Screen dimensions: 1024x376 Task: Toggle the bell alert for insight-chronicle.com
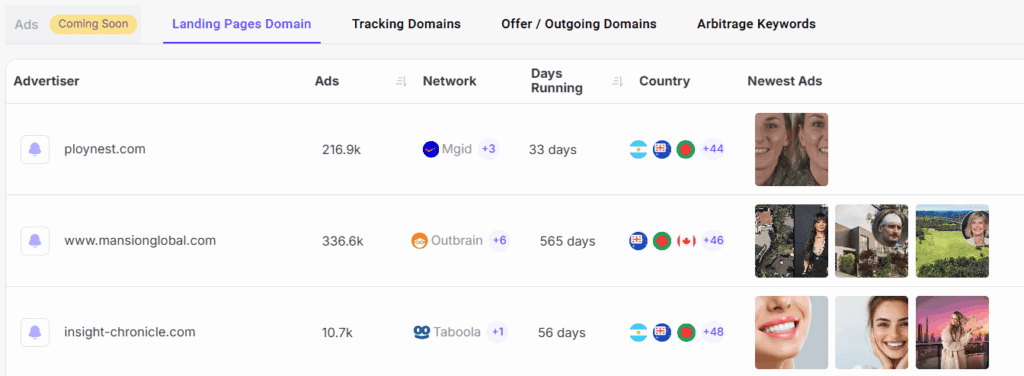tap(35, 332)
